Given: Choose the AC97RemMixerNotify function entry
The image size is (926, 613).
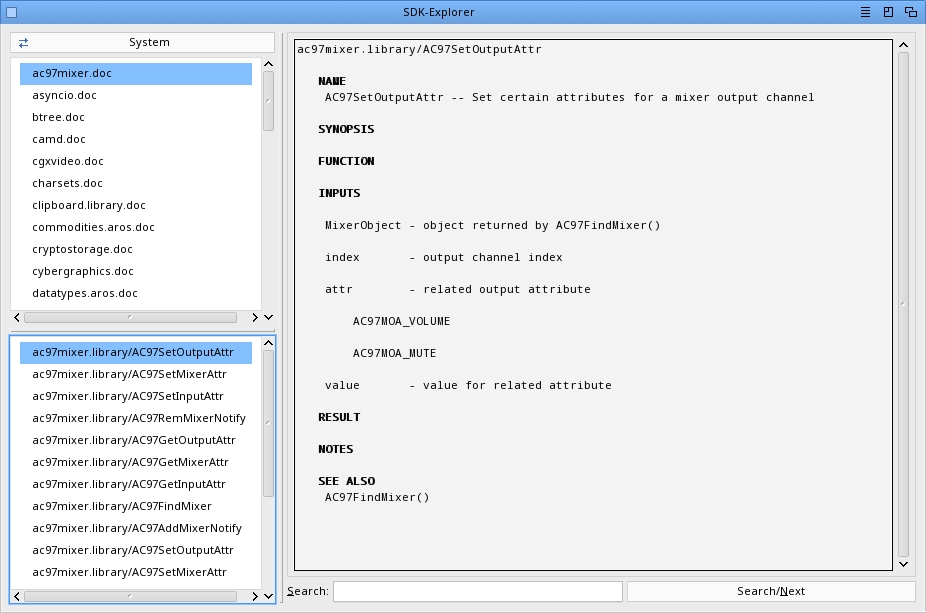Looking at the screenshot, I should point(138,418).
